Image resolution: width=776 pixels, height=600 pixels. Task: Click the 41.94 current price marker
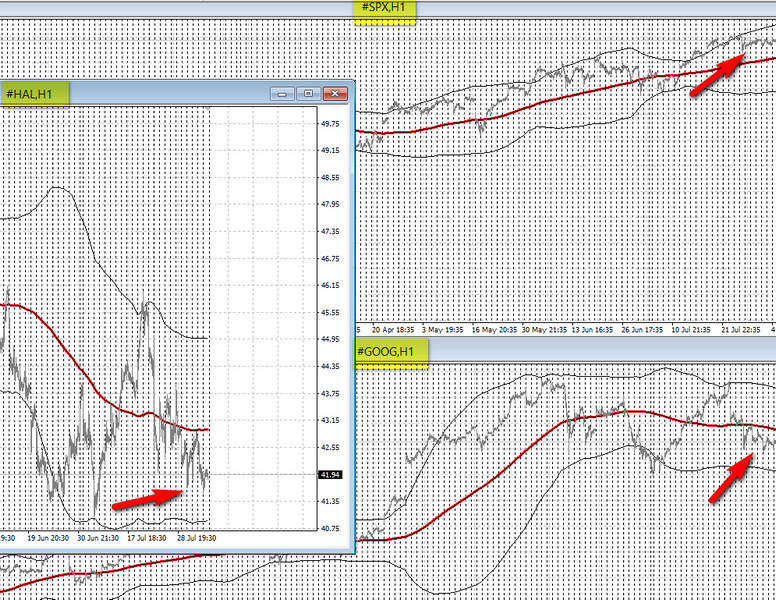[330, 475]
